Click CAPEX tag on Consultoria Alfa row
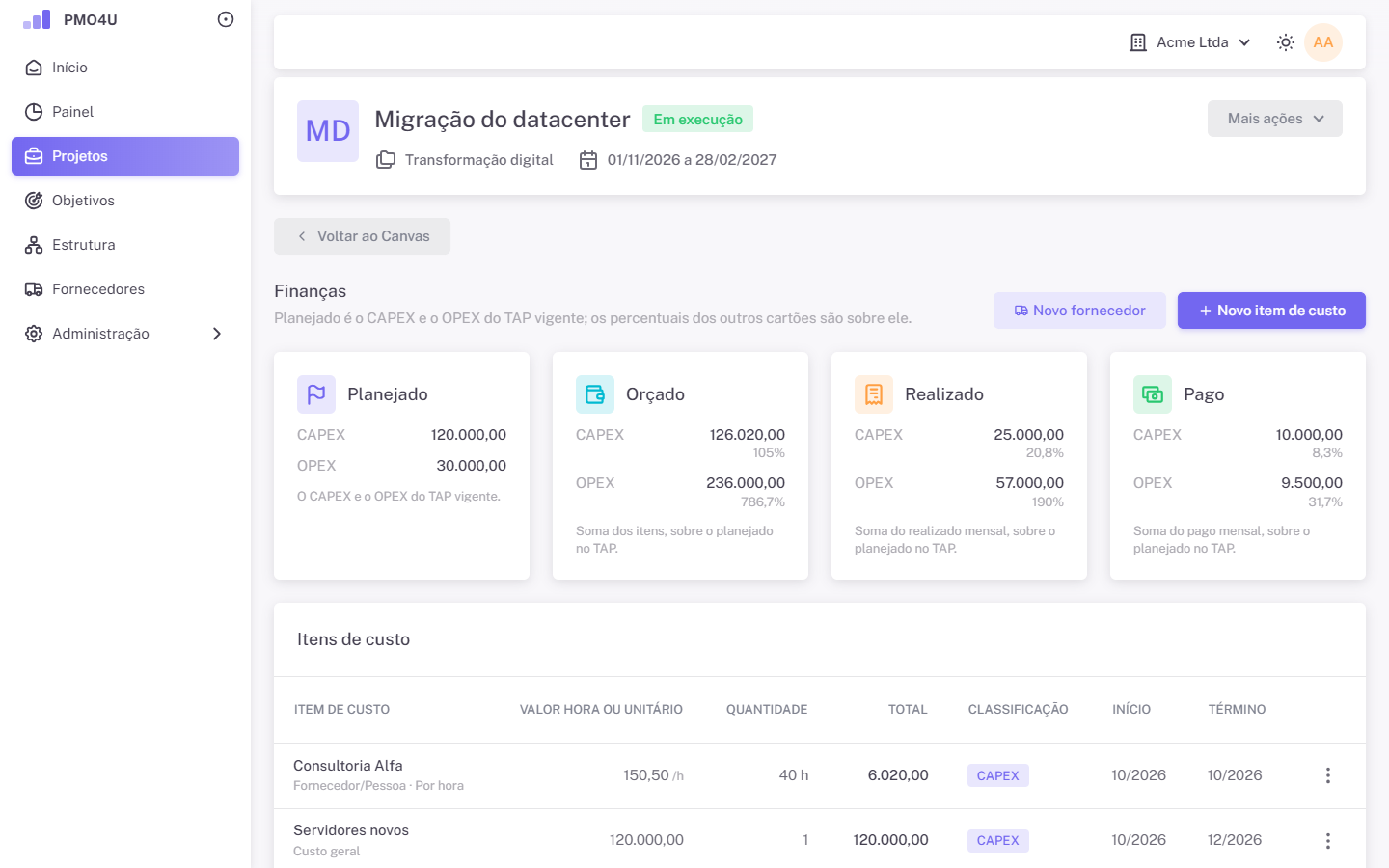Screen dimensions: 1389x868 998,775
